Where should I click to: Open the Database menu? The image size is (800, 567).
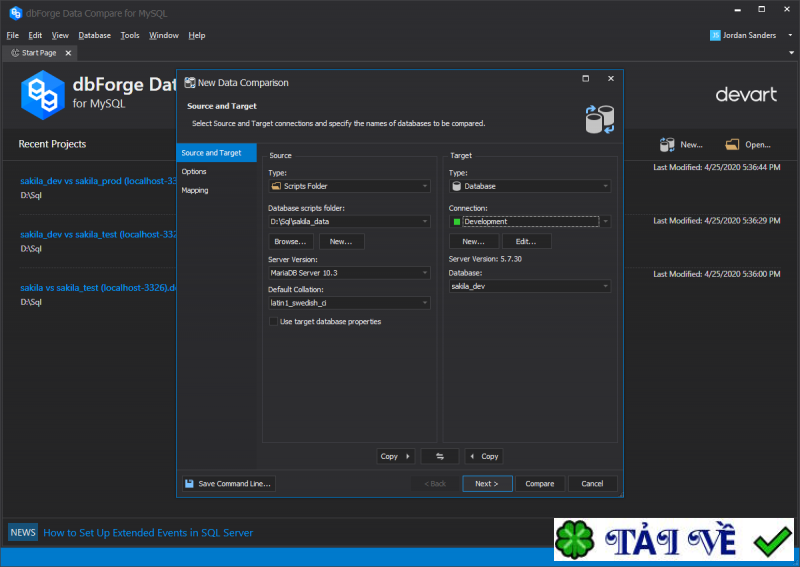tap(95, 35)
